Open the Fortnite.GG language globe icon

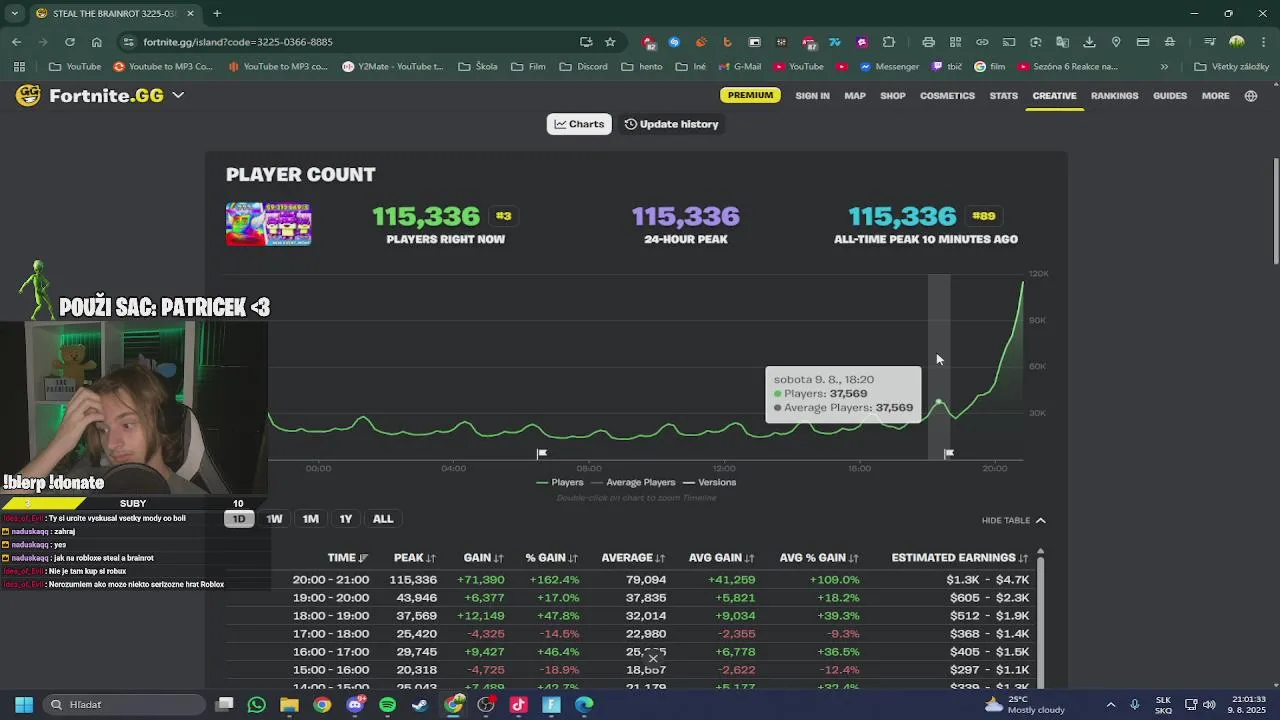click(1250, 96)
